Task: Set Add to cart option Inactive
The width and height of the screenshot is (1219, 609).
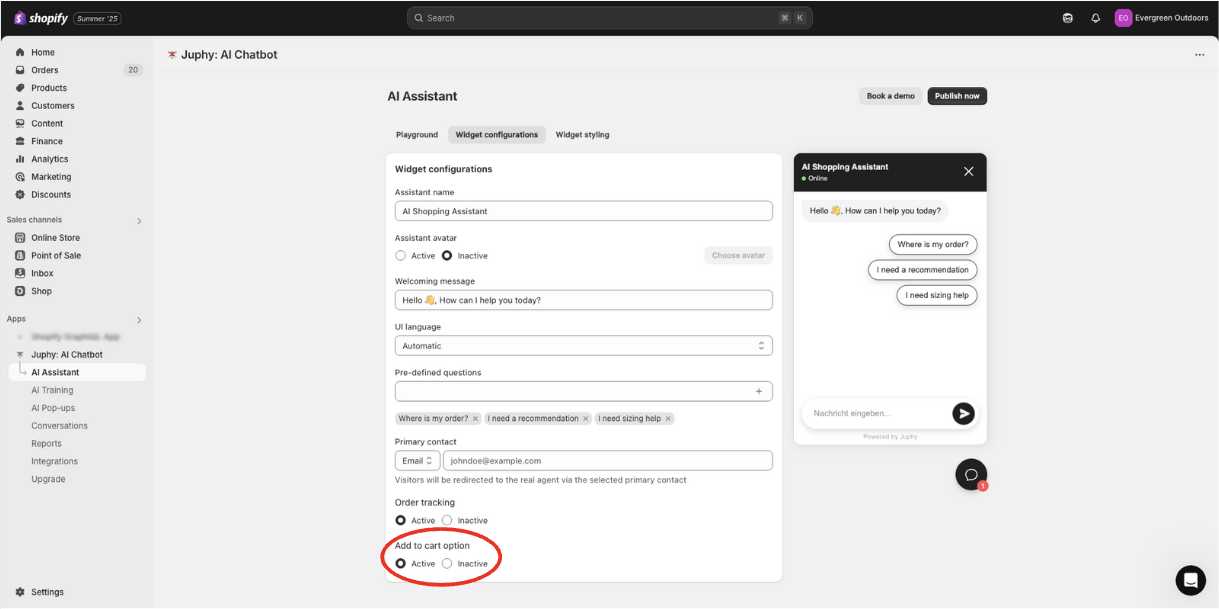Action: pos(447,564)
